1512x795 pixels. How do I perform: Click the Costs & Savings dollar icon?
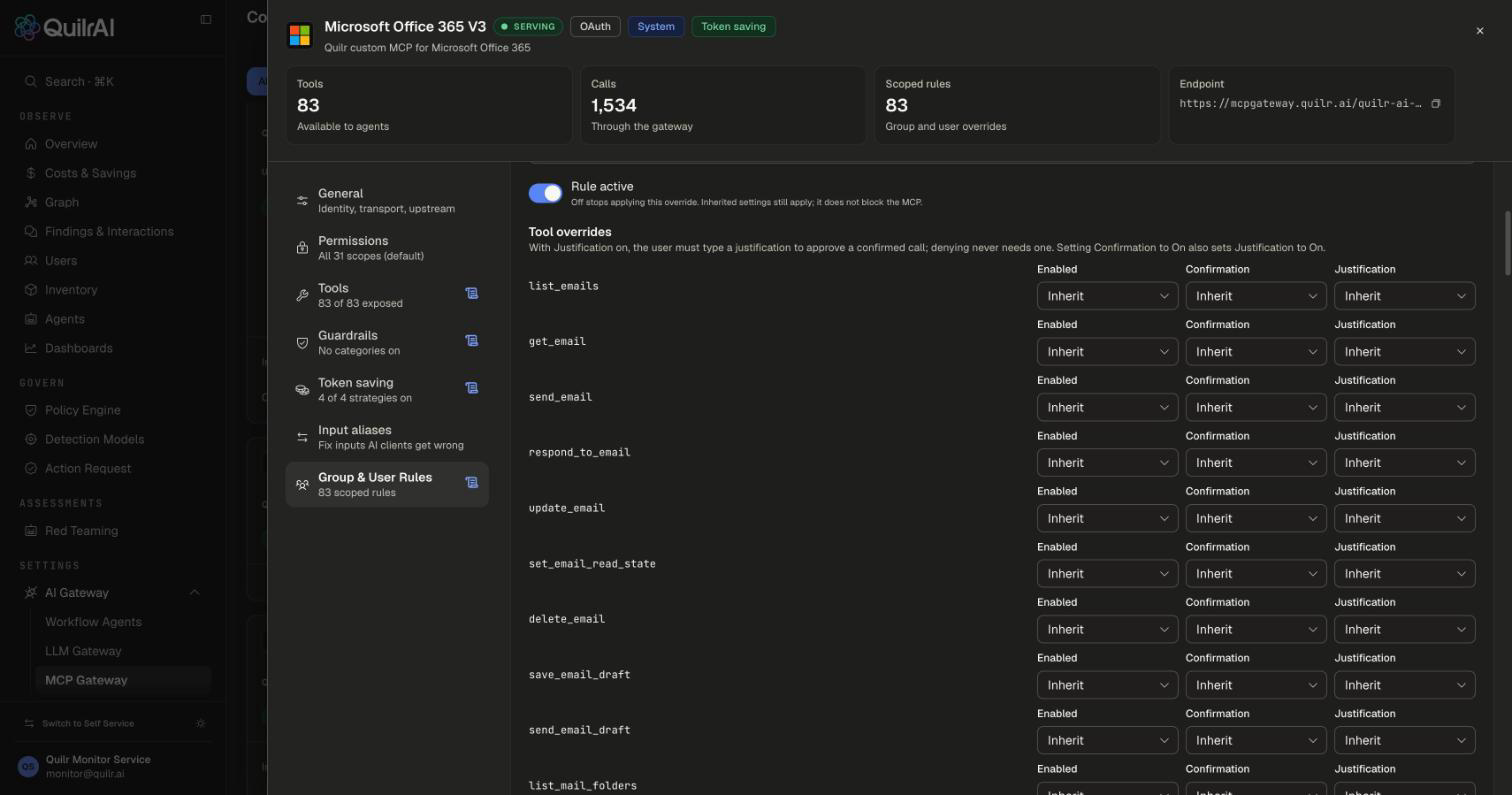click(x=30, y=173)
